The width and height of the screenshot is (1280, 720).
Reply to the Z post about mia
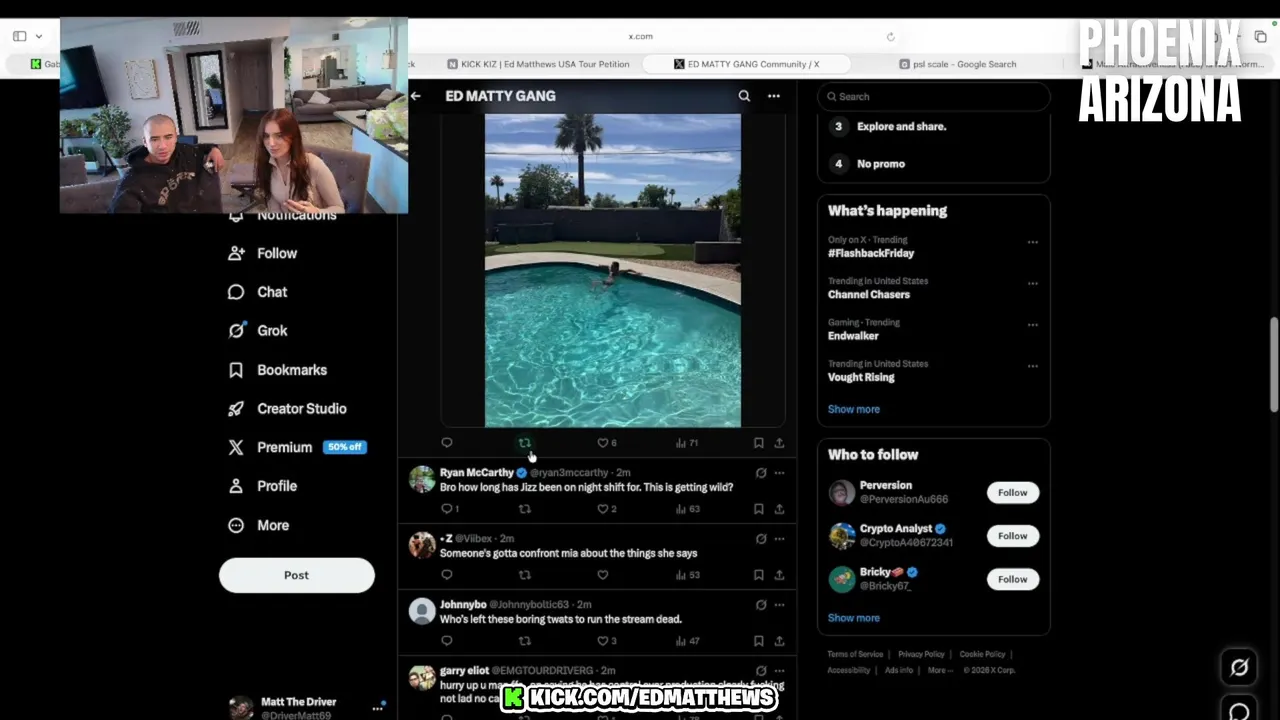(447, 575)
